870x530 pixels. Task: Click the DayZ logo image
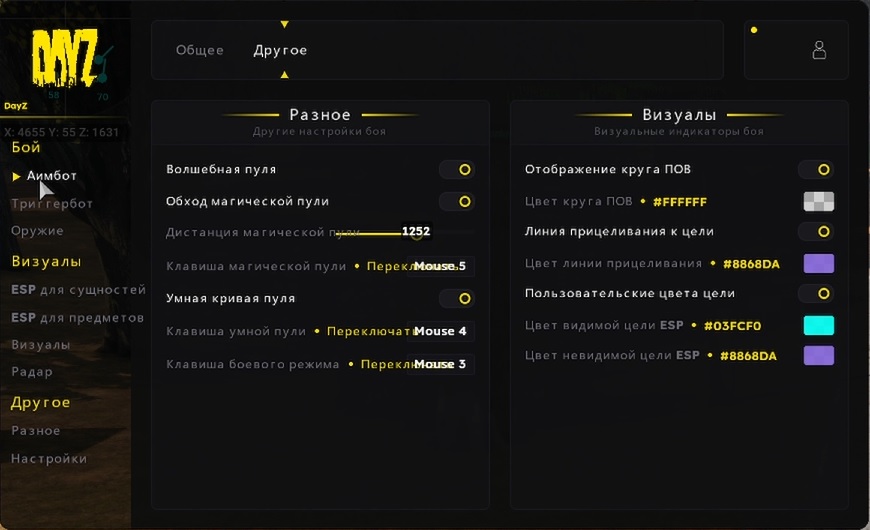(x=66, y=62)
